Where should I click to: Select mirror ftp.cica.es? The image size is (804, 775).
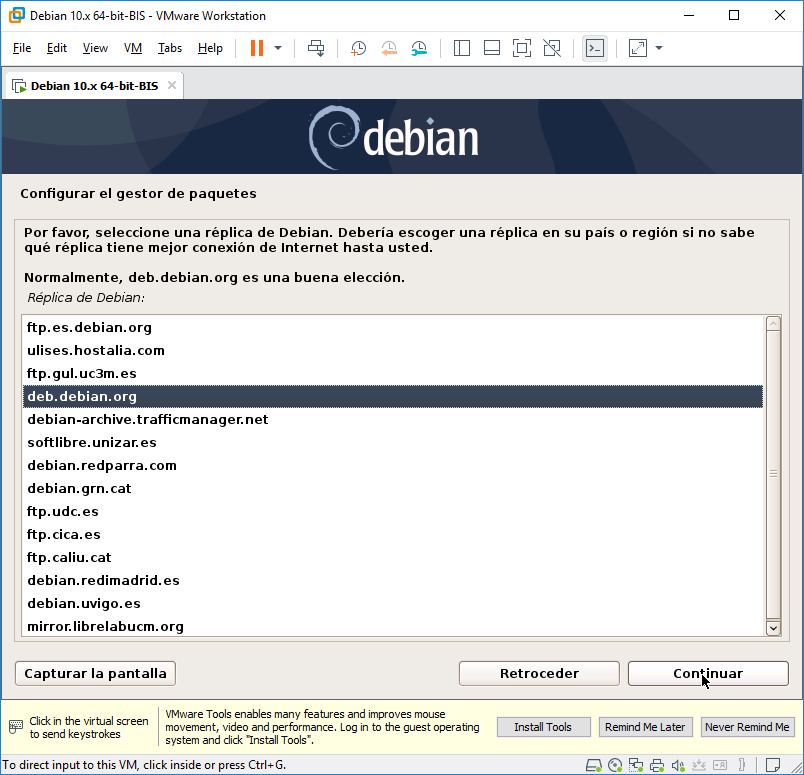[393, 534]
